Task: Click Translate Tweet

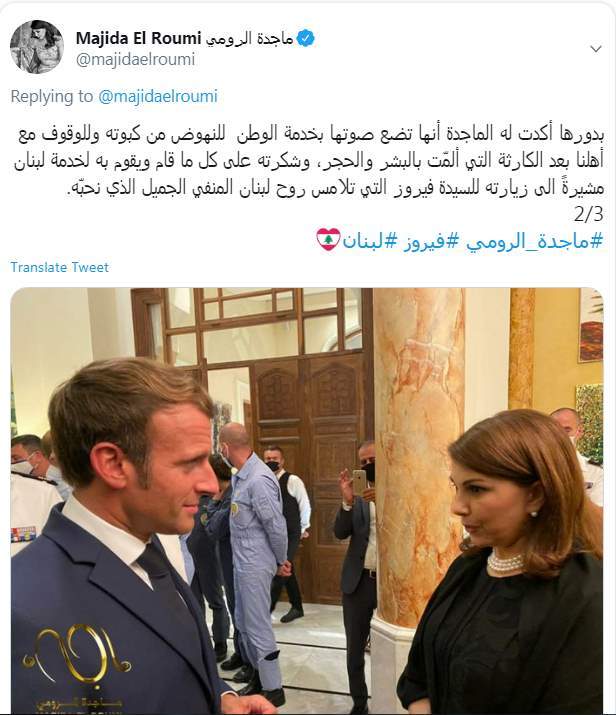Action: tap(60, 267)
